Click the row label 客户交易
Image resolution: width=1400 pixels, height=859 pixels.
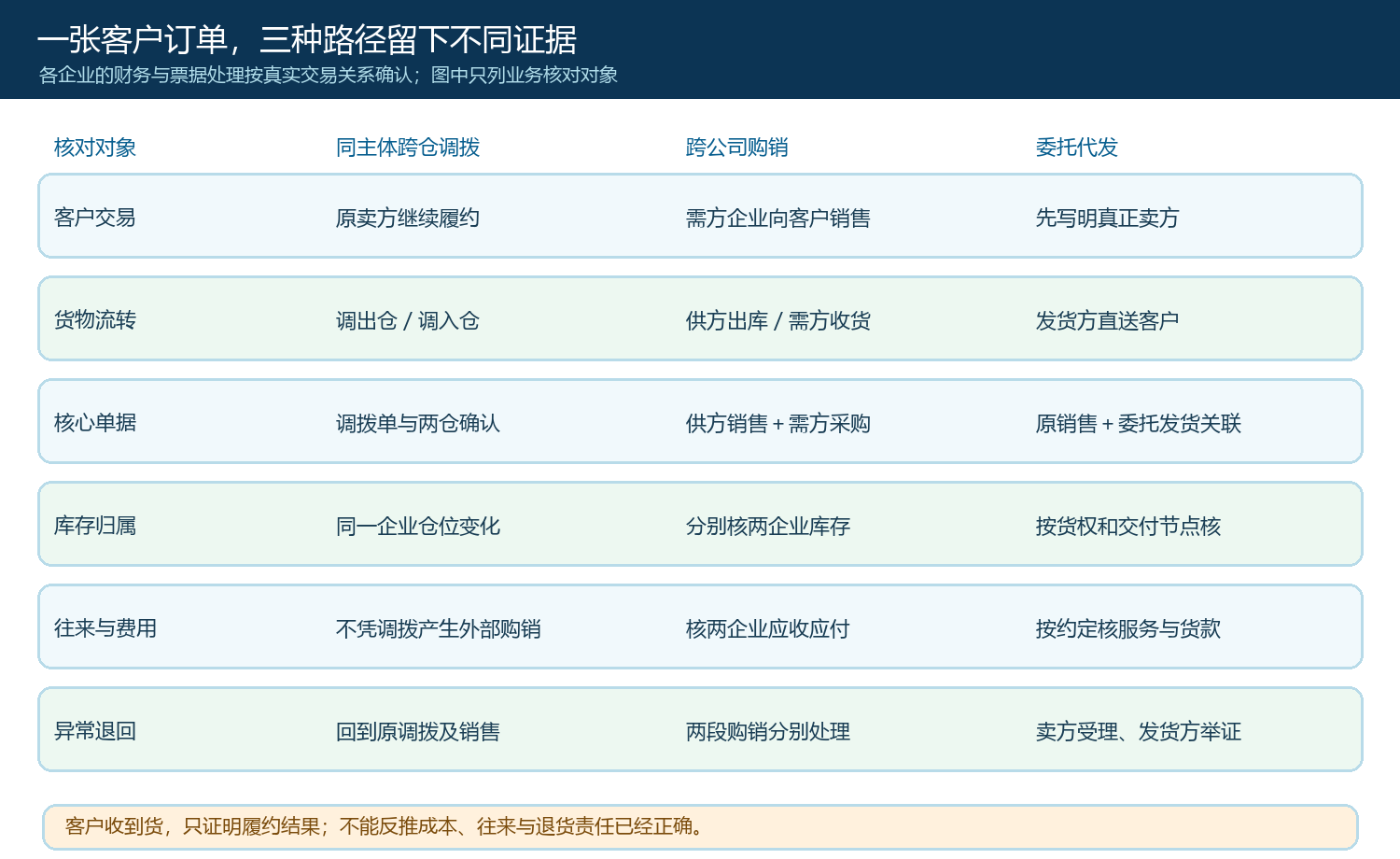pyautogui.click(x=95, y=217)
